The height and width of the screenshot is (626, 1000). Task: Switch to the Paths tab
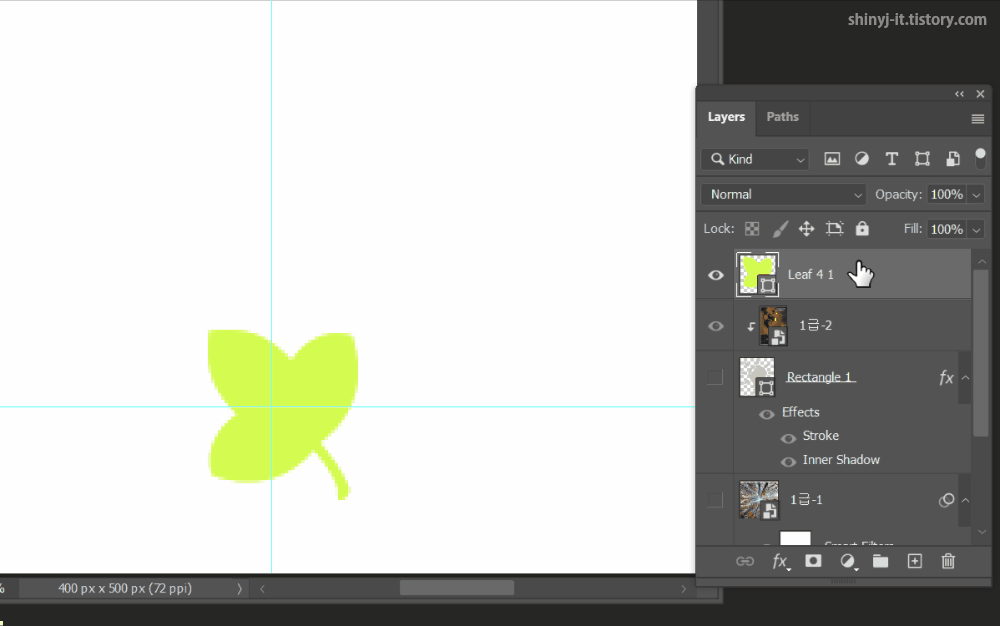pyautogui.click(x=783, y=117)
